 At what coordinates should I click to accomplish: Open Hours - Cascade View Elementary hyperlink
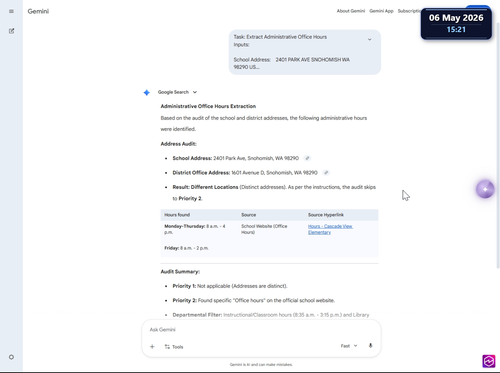[330, 229]
